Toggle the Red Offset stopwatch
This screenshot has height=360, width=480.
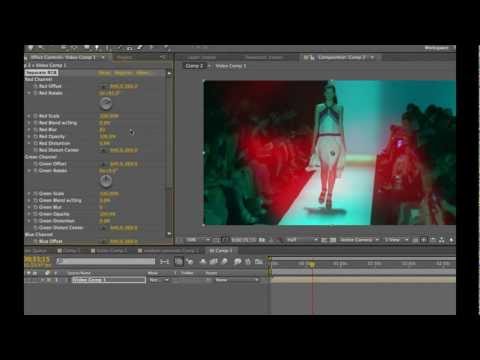(x=35, y=86)
